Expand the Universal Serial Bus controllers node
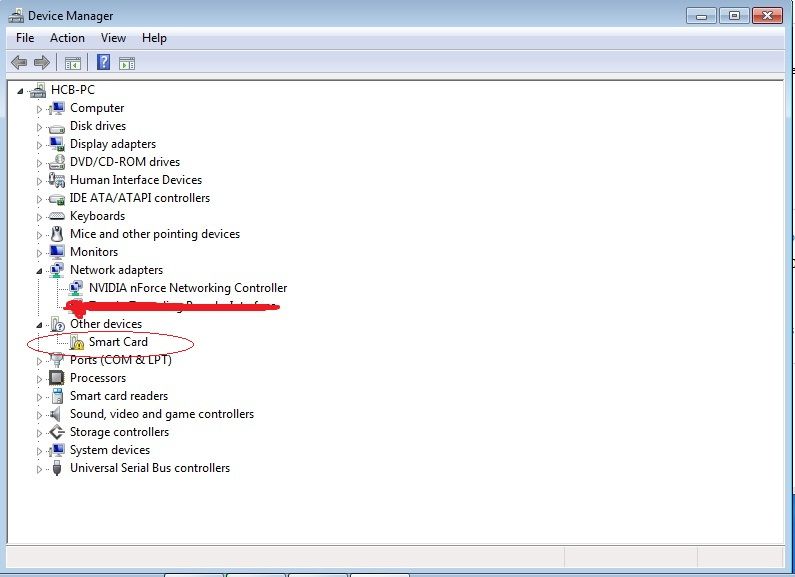Viewport: 795px width, 577px height. click(40, 469)
